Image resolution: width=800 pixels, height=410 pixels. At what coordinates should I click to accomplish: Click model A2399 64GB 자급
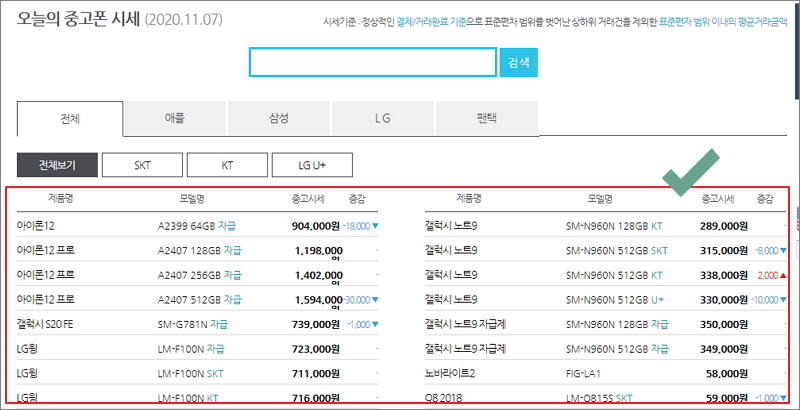point(197,226)
